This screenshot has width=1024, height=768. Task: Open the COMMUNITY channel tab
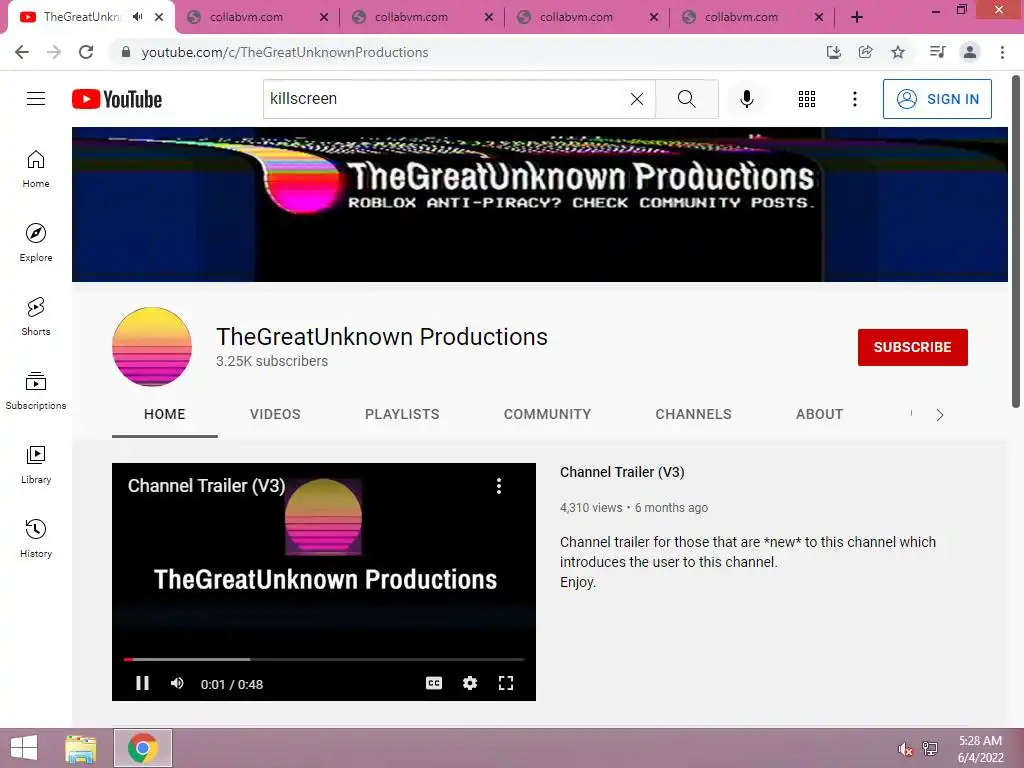[547, 414]
